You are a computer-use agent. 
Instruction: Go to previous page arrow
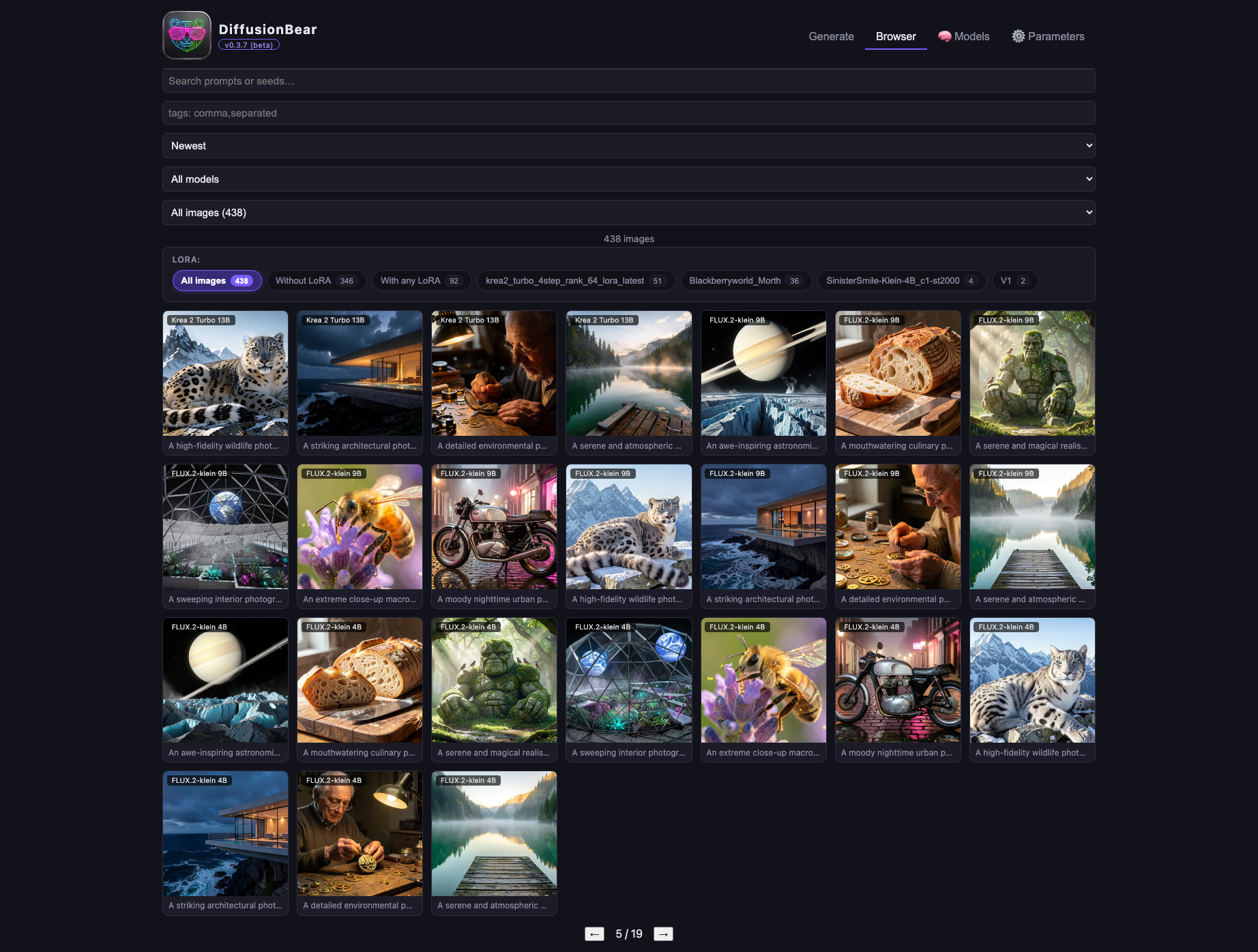(594, 934)
